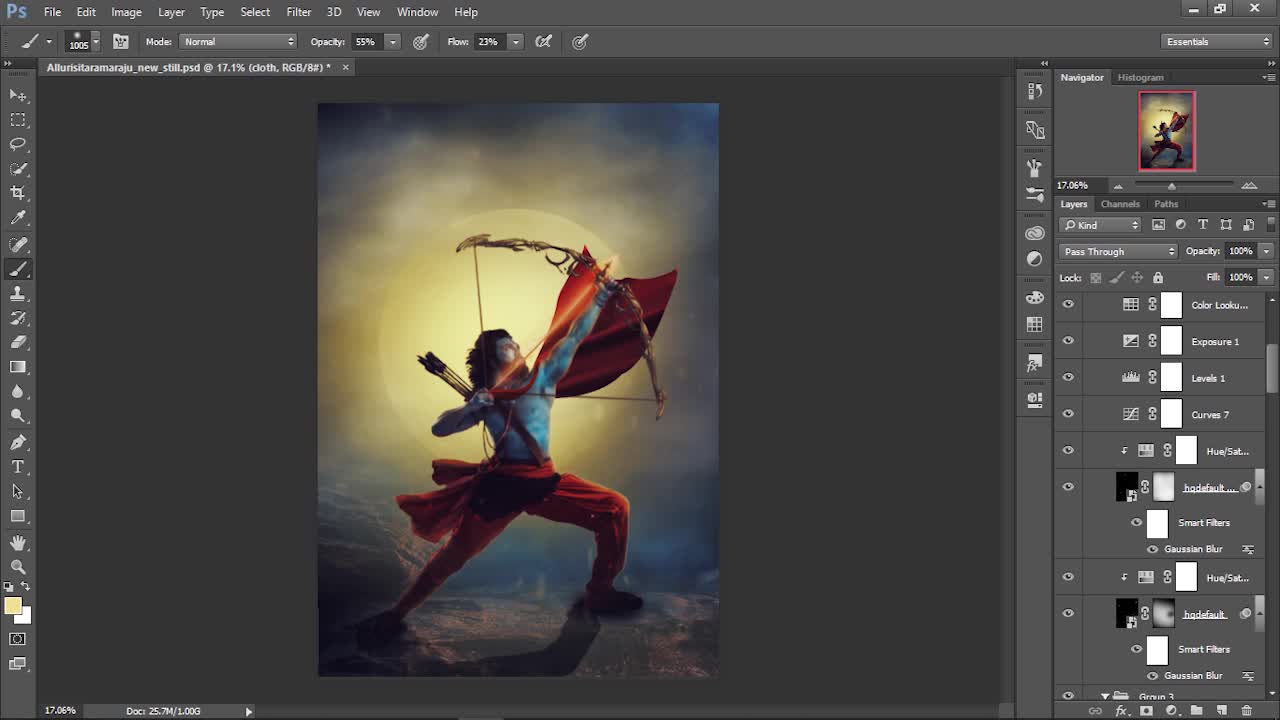Screen dimensions: 1280x720
Task: Open the layer Opacity dropdown arrow
Action: (x=1266, y=251)
